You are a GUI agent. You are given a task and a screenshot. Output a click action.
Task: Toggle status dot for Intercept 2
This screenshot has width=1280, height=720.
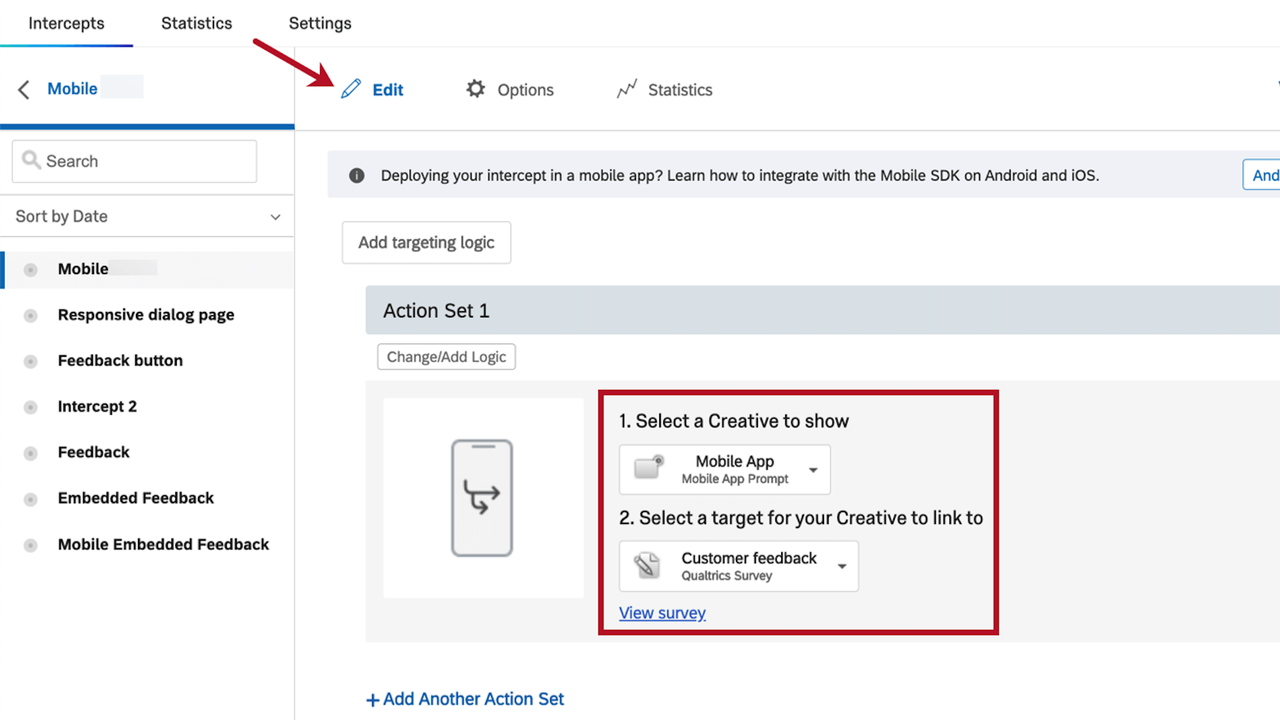pos(31,407)
